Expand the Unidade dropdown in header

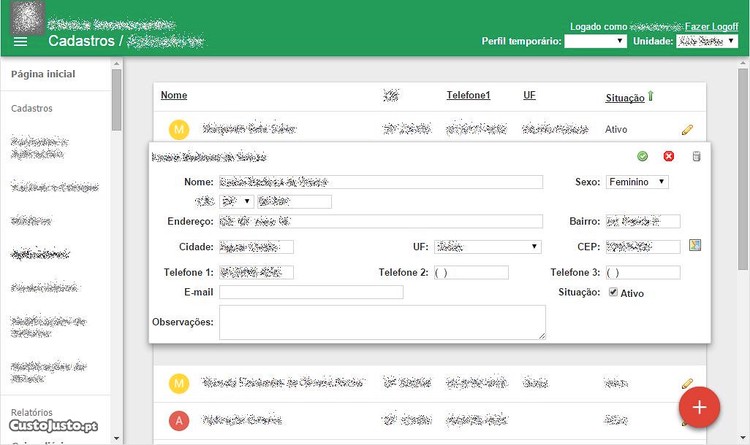(707, 41)
